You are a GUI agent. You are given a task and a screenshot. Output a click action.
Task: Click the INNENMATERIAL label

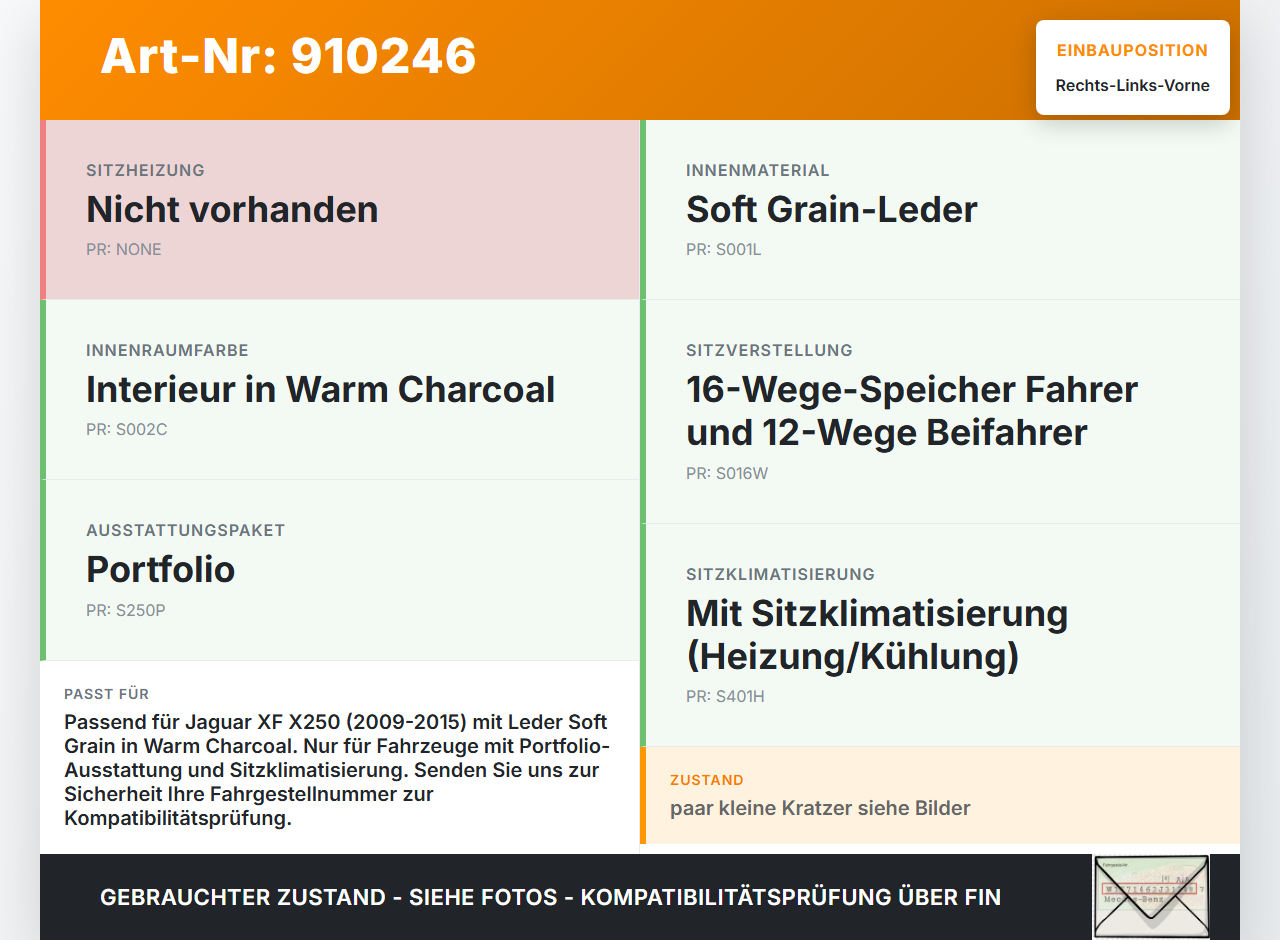click(x=758, y=170)
